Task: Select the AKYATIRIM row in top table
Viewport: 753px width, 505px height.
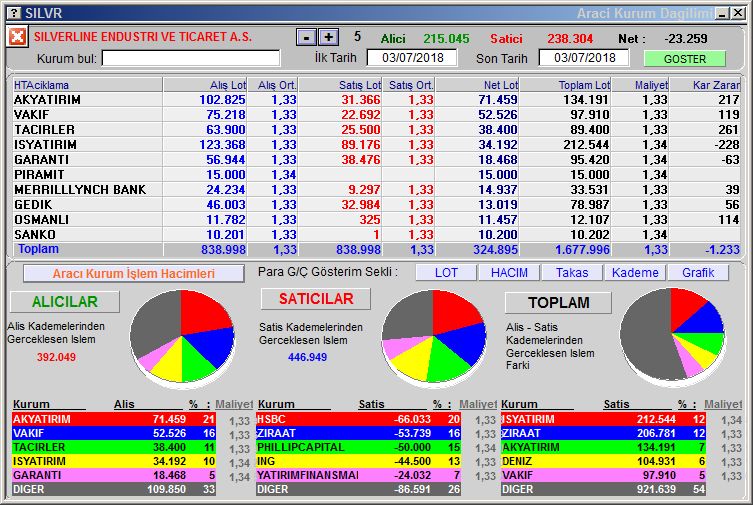Action: 376,100
